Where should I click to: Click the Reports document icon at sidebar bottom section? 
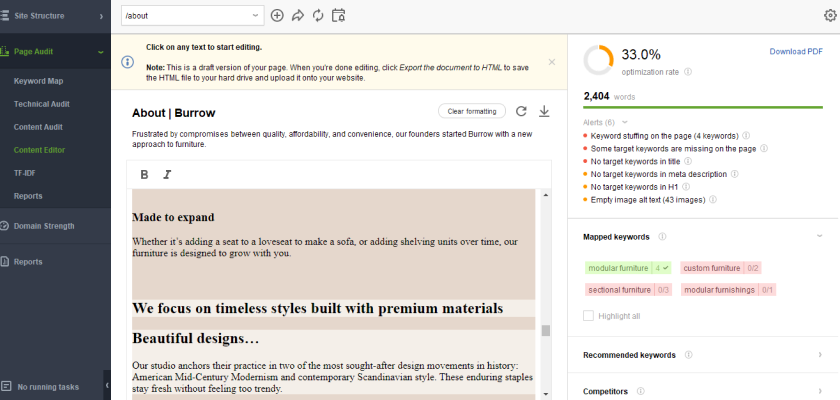[x=4, y=262]
